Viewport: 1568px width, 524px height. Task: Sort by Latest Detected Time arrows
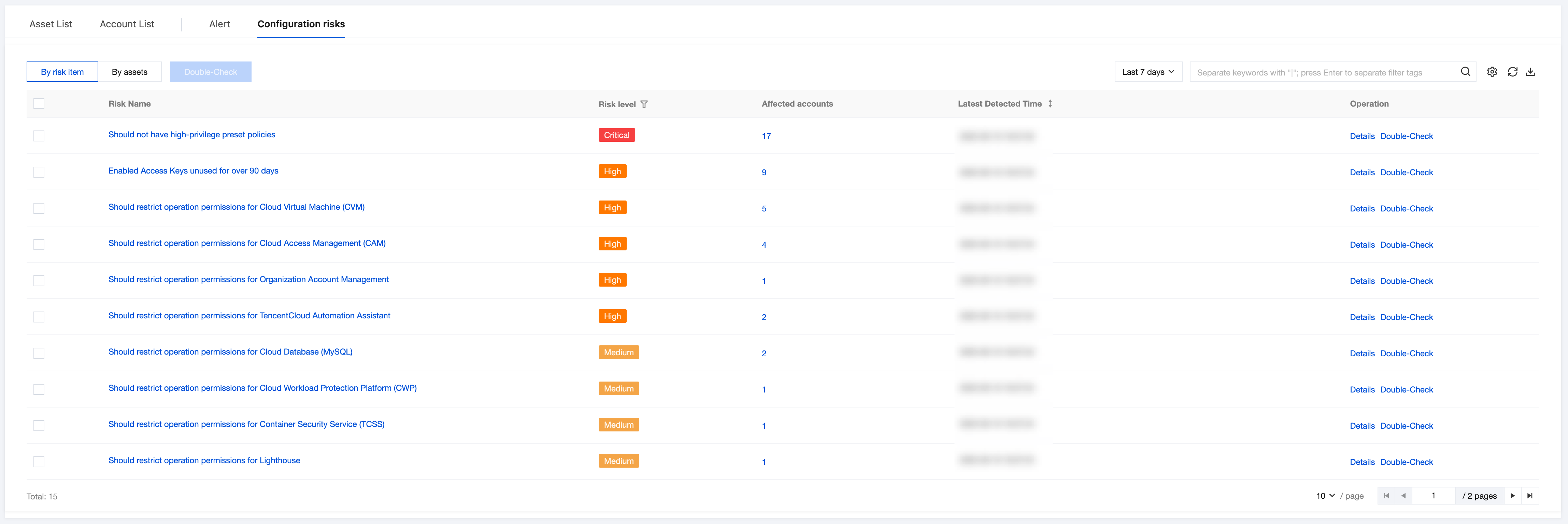[x=1050, y=104]
